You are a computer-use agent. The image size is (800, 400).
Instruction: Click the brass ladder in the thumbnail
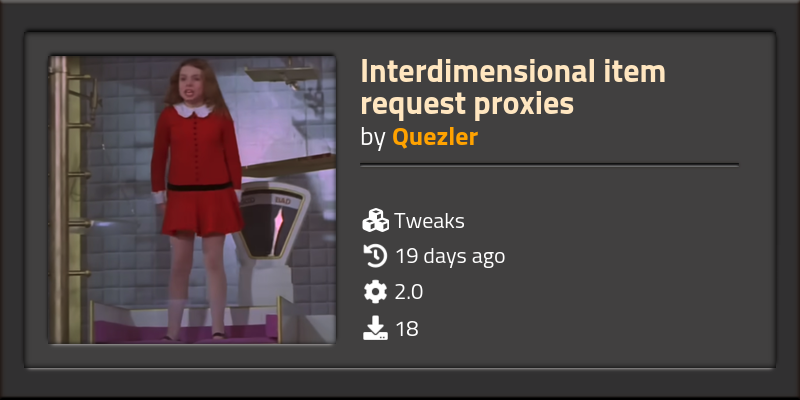71,199
